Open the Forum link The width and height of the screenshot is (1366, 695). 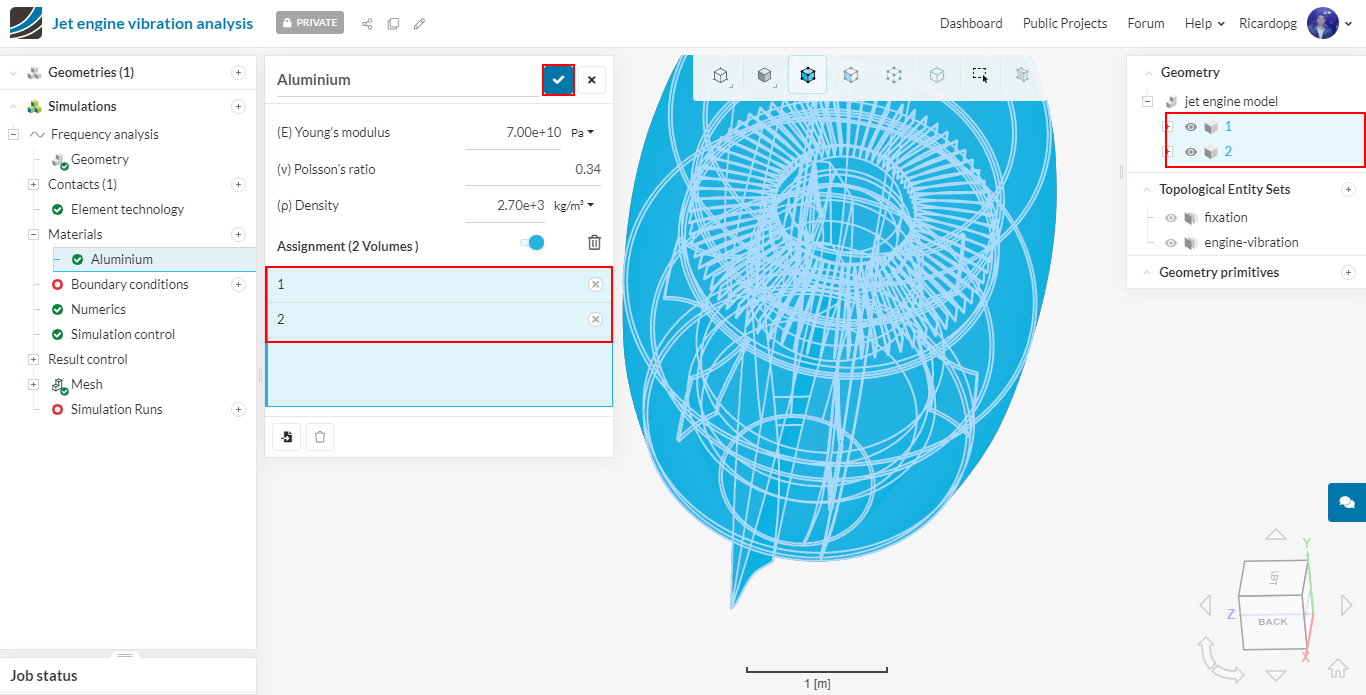click(x=1146, y=23)
